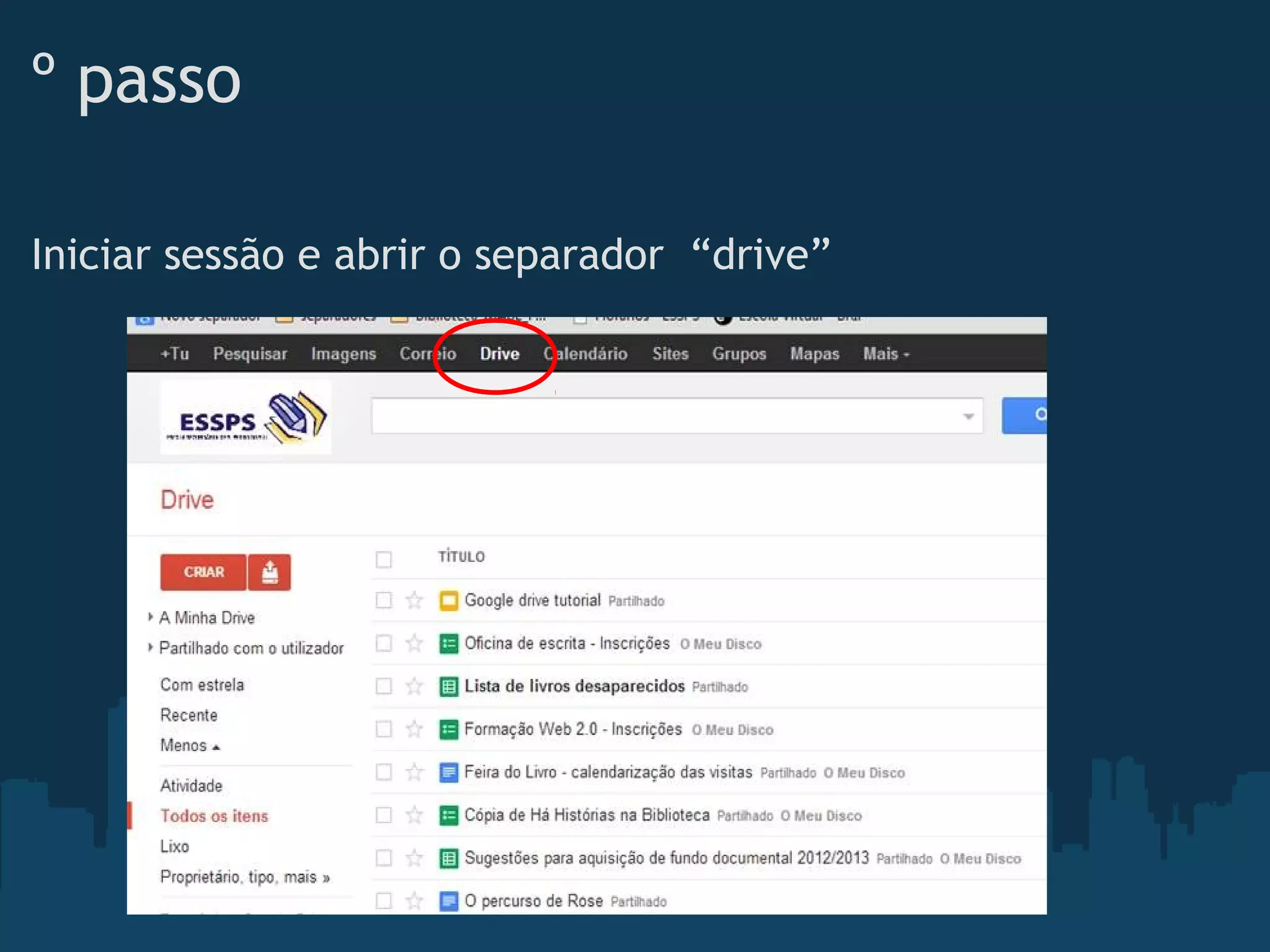Expand the A Minha Drive tree arrow

pyautogui.click(x=150, y=617)
